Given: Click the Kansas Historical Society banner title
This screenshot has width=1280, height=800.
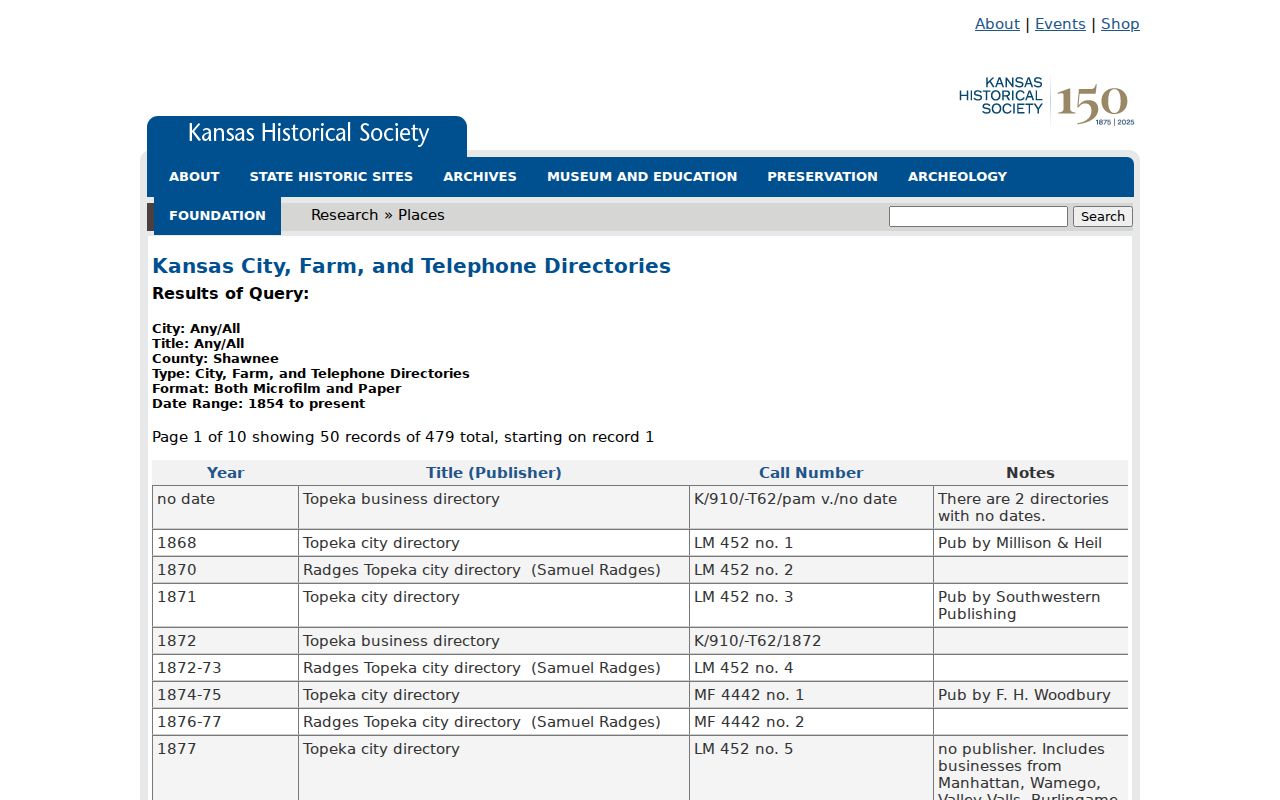Looking at the screenshot, I should point(308,134).
